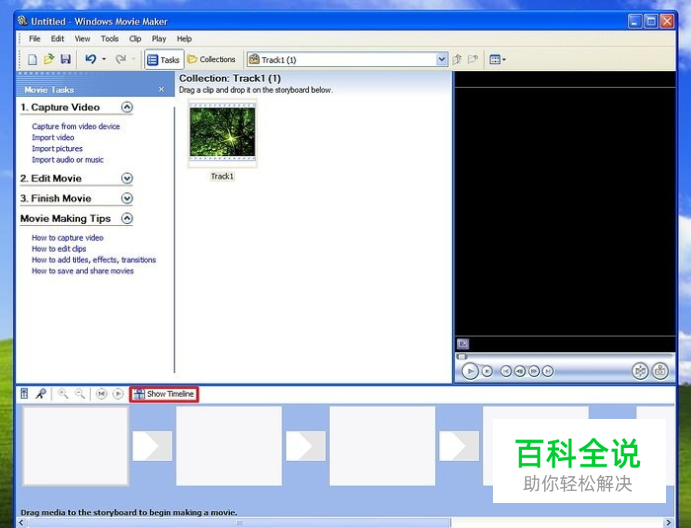Open the Tools menu
691x528 pixels.
pyautogui.click(x=109, y=39)
